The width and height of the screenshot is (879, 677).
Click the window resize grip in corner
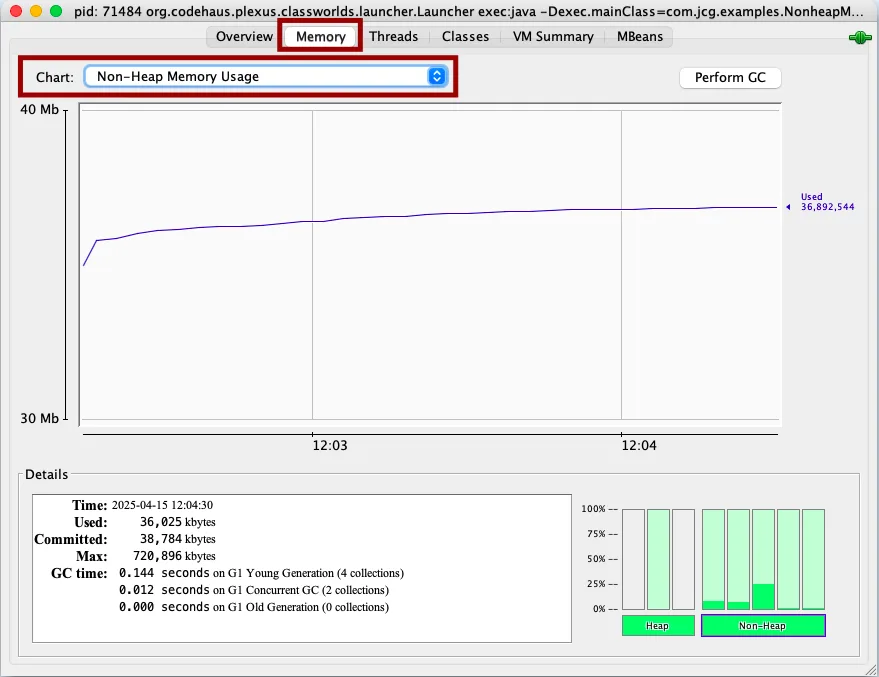(871, 669)
